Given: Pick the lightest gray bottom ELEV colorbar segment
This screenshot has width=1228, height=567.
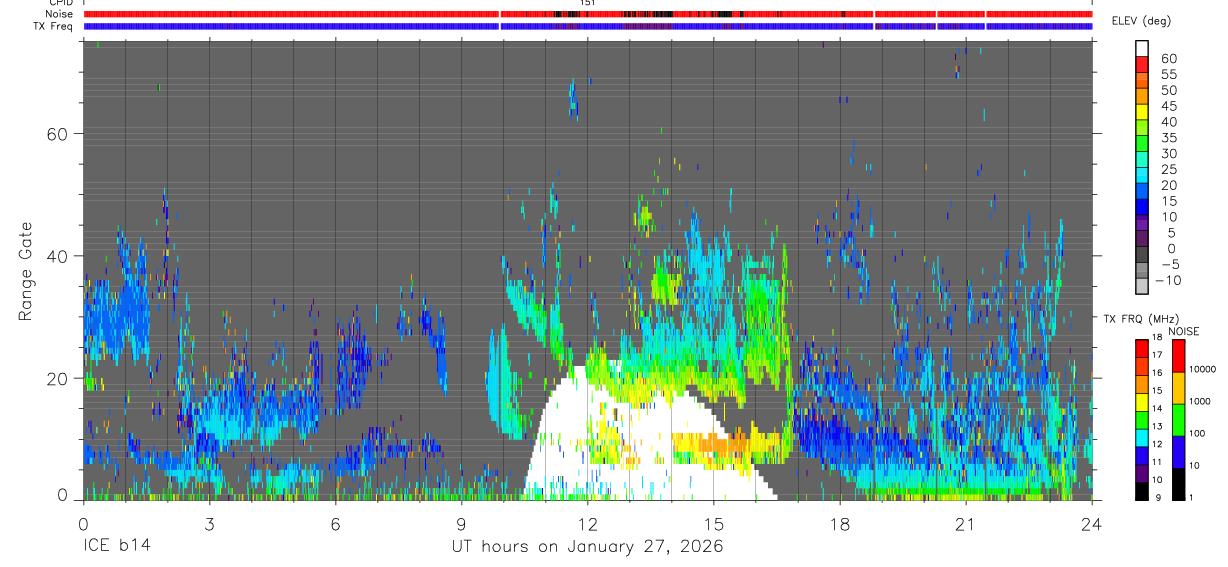Looking at the screenshot, I should pos(1142,287).
